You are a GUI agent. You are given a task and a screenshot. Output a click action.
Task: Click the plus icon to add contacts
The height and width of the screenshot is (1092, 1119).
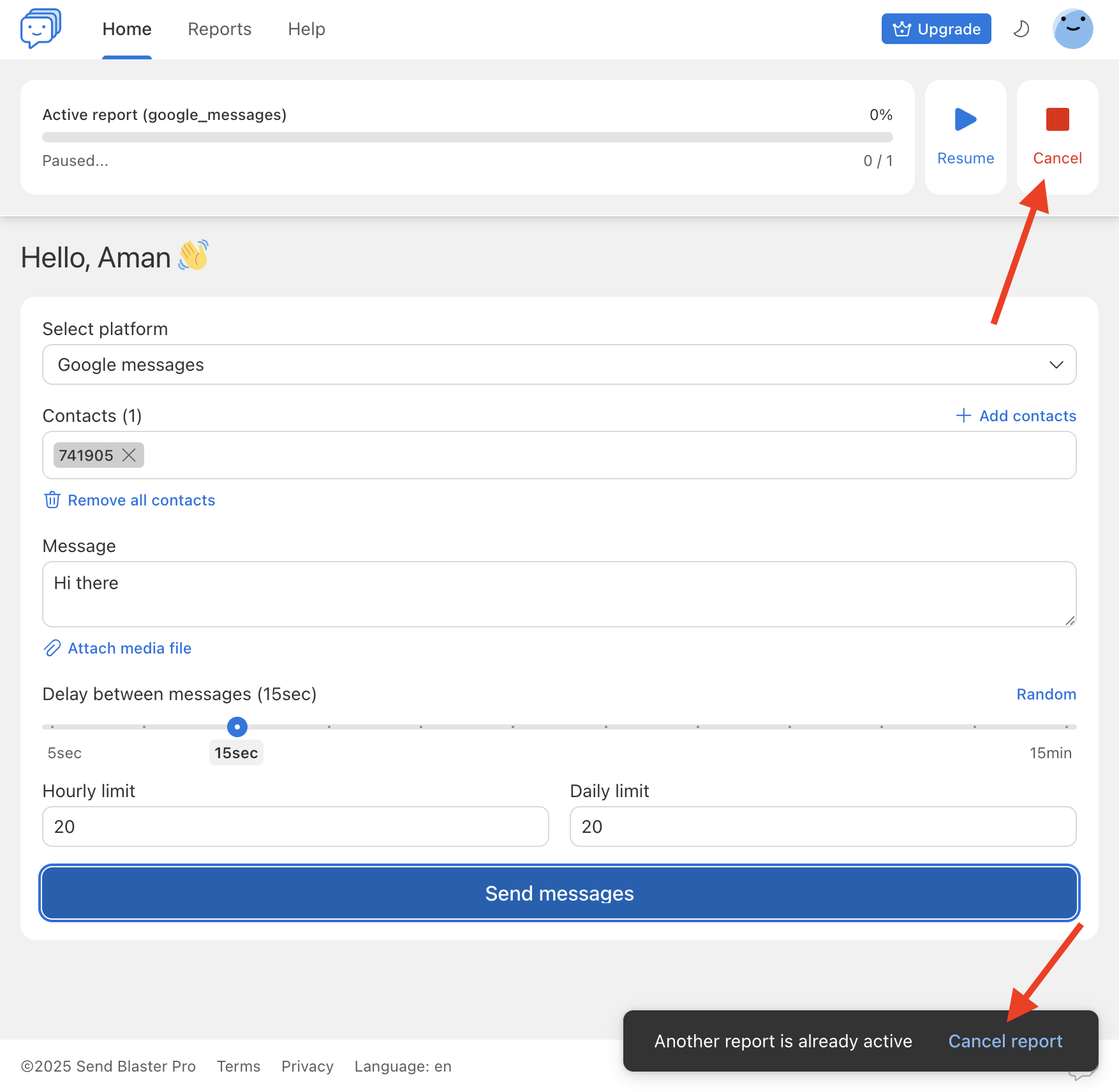(x=963, y=415)
